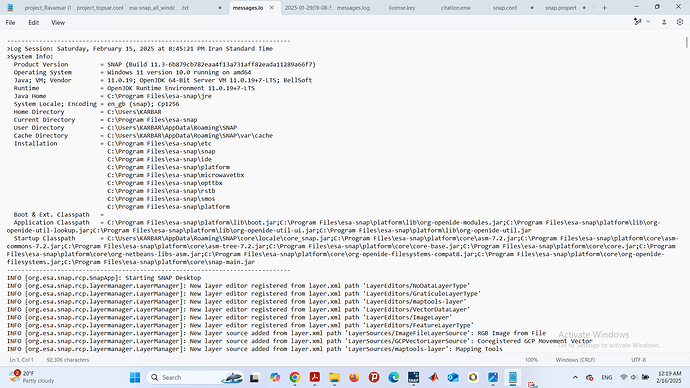
Task: Click the Home Directory C:\Users\KARBAR line
Action: pos(87,112)
